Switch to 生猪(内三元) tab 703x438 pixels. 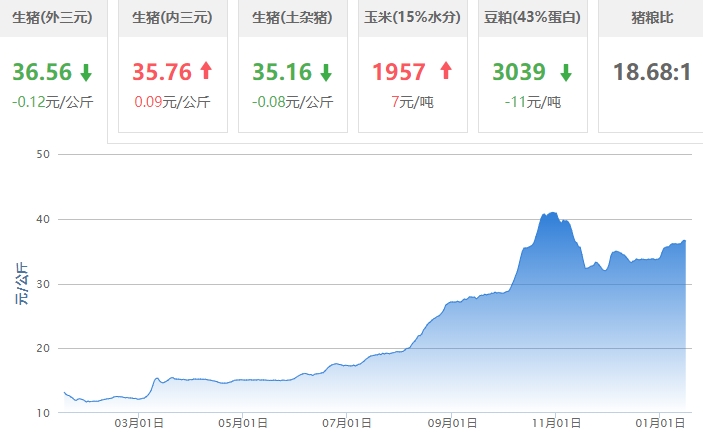(x=173, y=18)
